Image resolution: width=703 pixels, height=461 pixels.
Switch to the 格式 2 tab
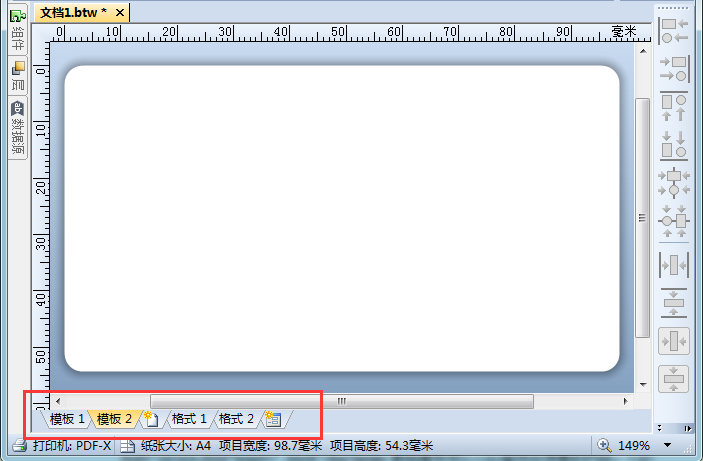click(x=236, y=419)
